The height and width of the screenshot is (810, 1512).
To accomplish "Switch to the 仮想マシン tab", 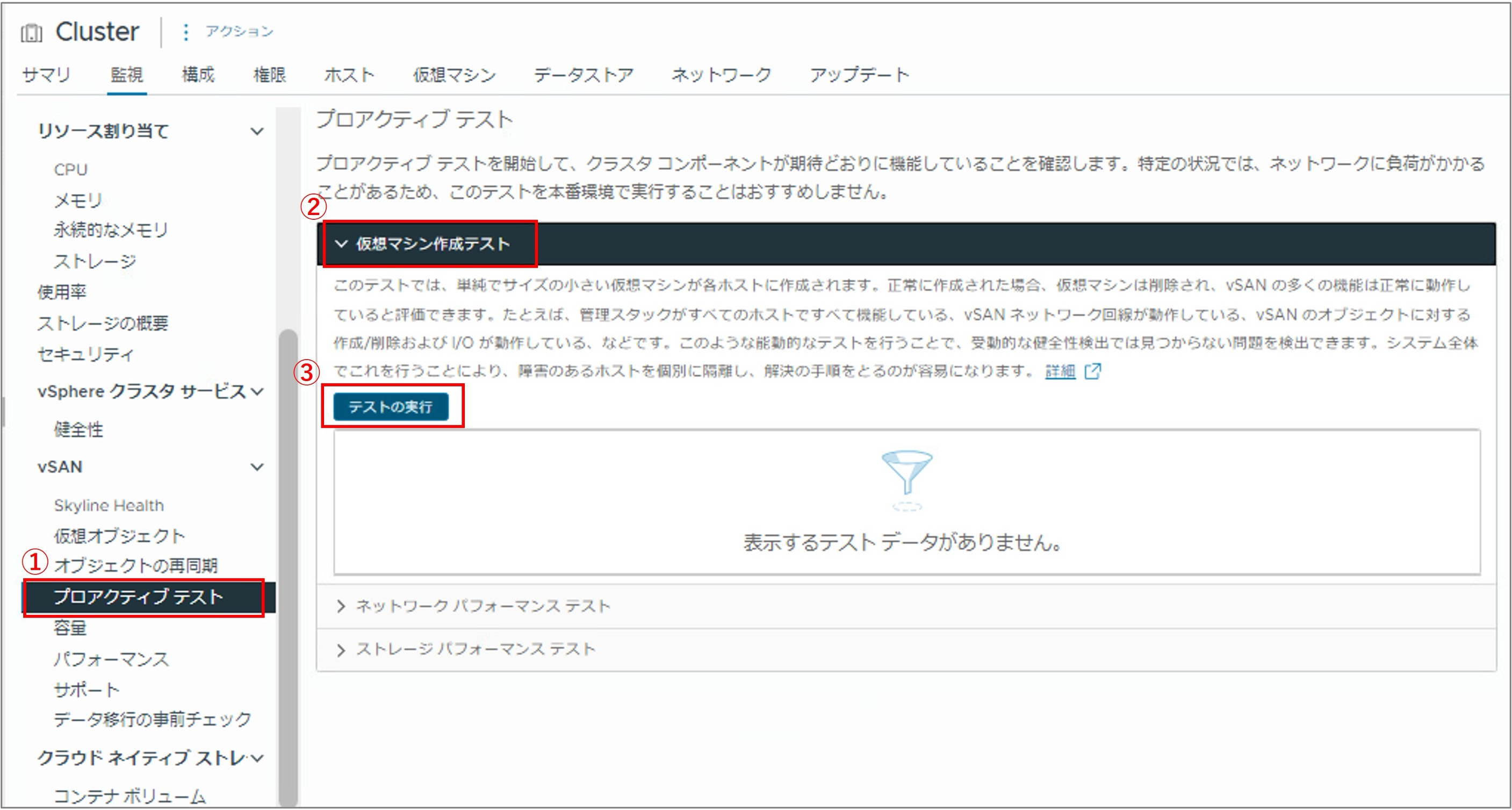I will pyautogui.click(x=455, y=75).
